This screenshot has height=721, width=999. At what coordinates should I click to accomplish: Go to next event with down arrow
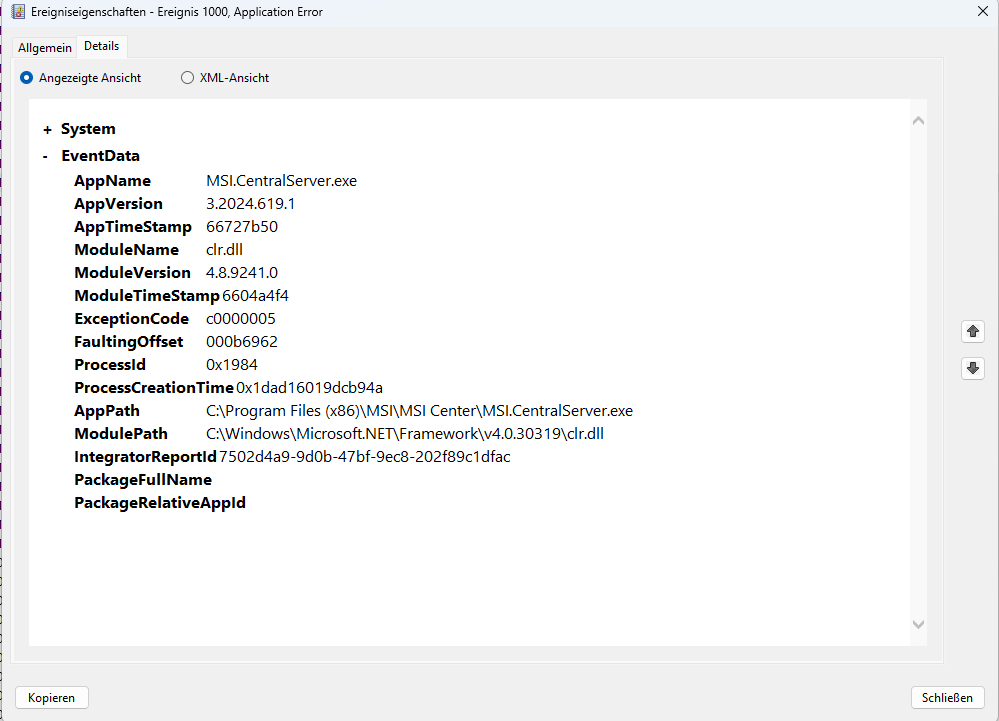pos(972,368)
